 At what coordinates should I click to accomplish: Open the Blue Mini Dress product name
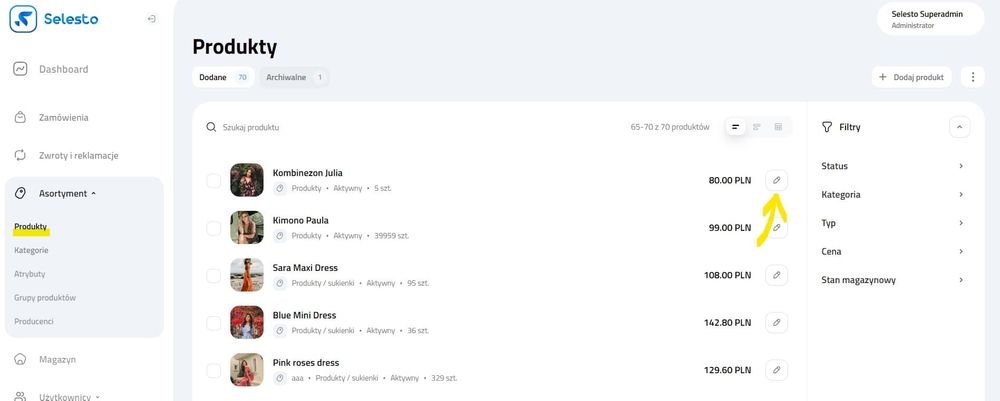coord(304,316)
